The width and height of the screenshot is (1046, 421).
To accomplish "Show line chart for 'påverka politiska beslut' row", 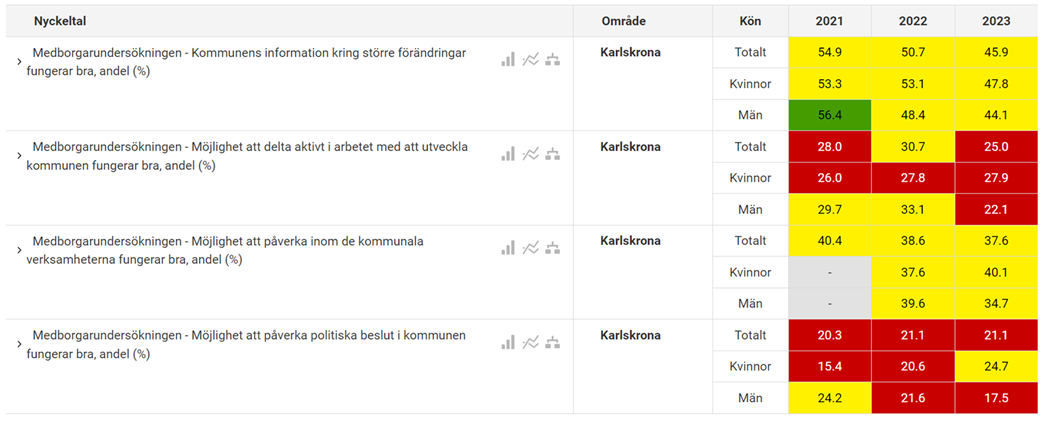I will click(x=531, y=342).
